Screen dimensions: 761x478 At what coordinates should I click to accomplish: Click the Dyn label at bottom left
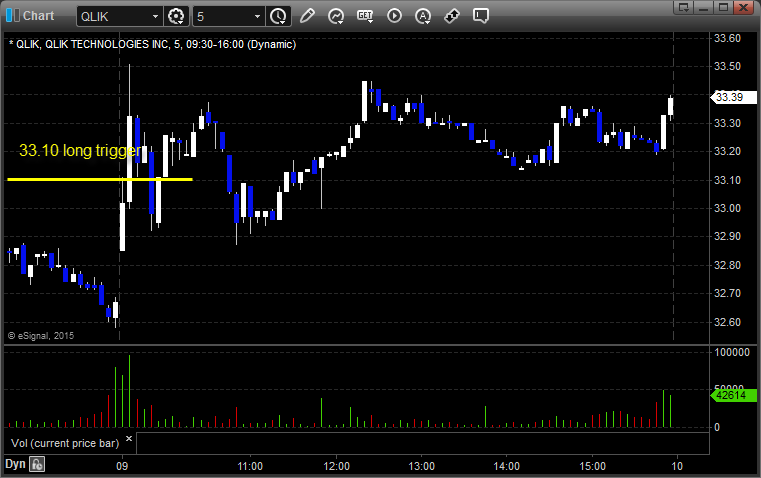15,464
